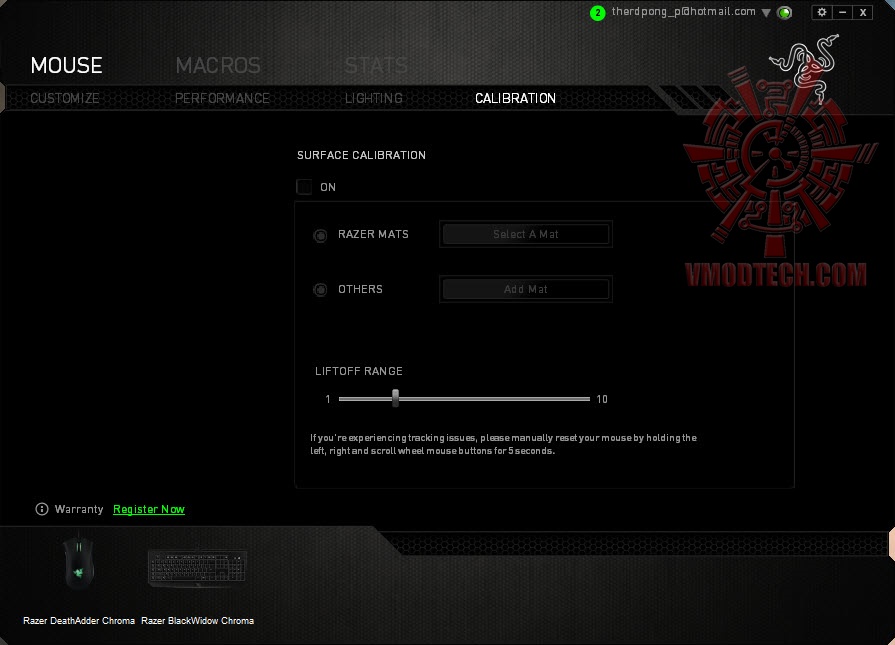
Task: Expand the account dropdown arrow
Action: pos(766,13)
